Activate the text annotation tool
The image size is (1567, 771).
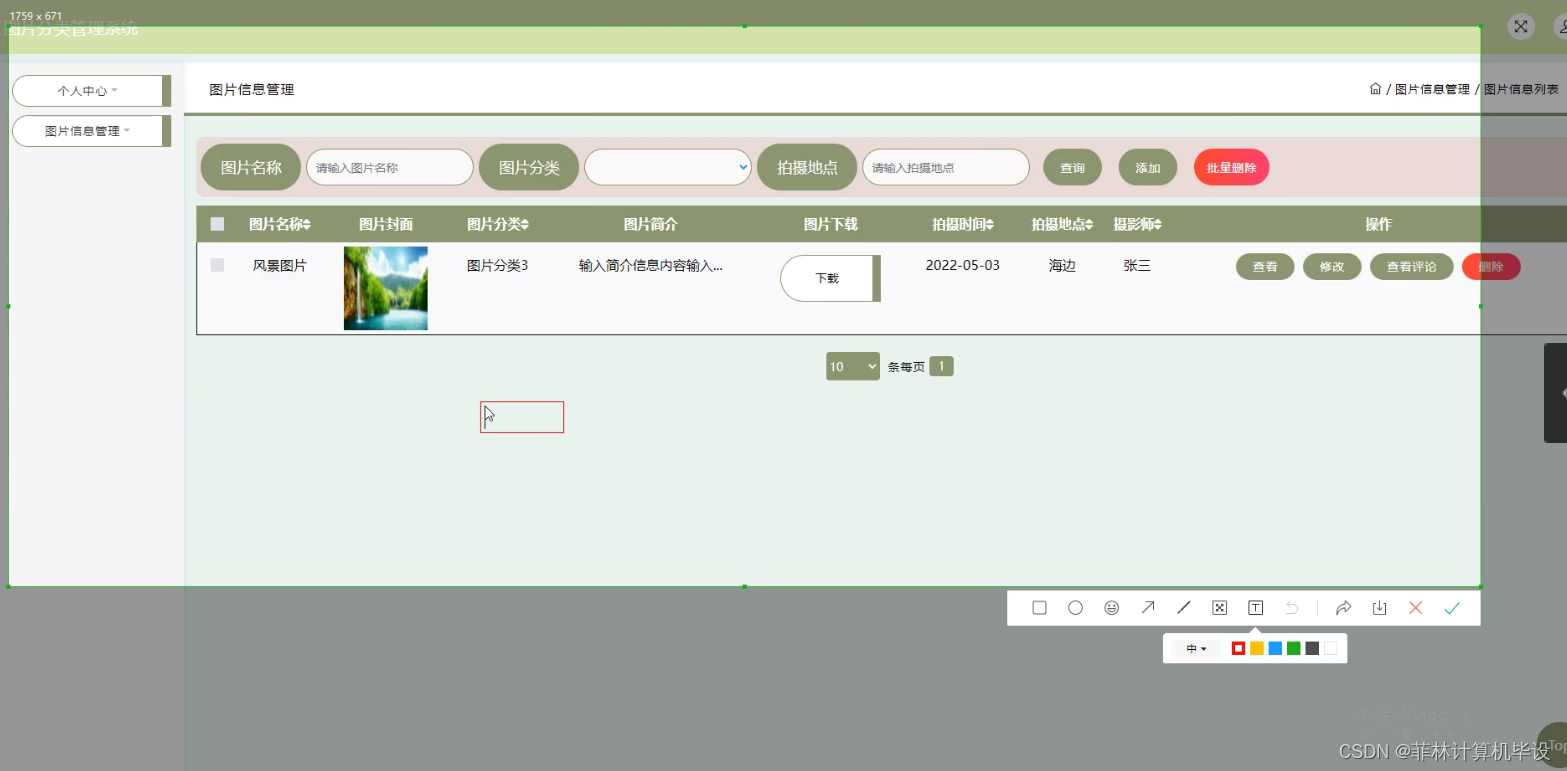point(1255,607)
